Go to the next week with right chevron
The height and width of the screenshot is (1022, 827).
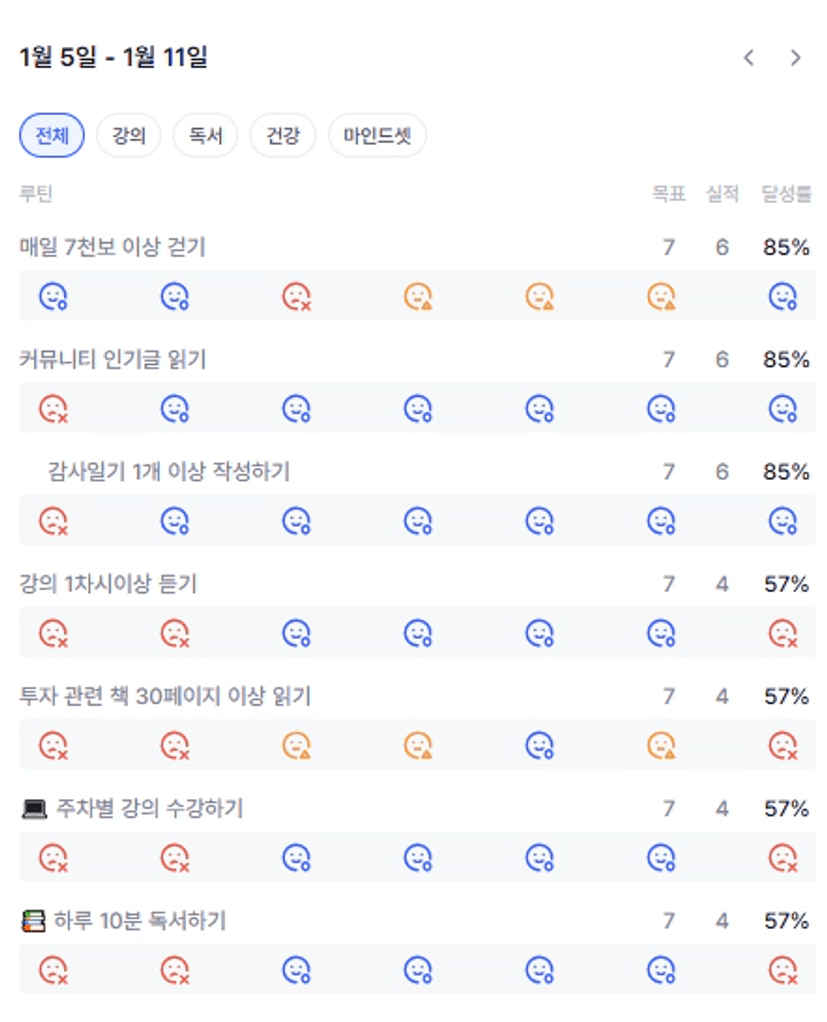[795, 58]
